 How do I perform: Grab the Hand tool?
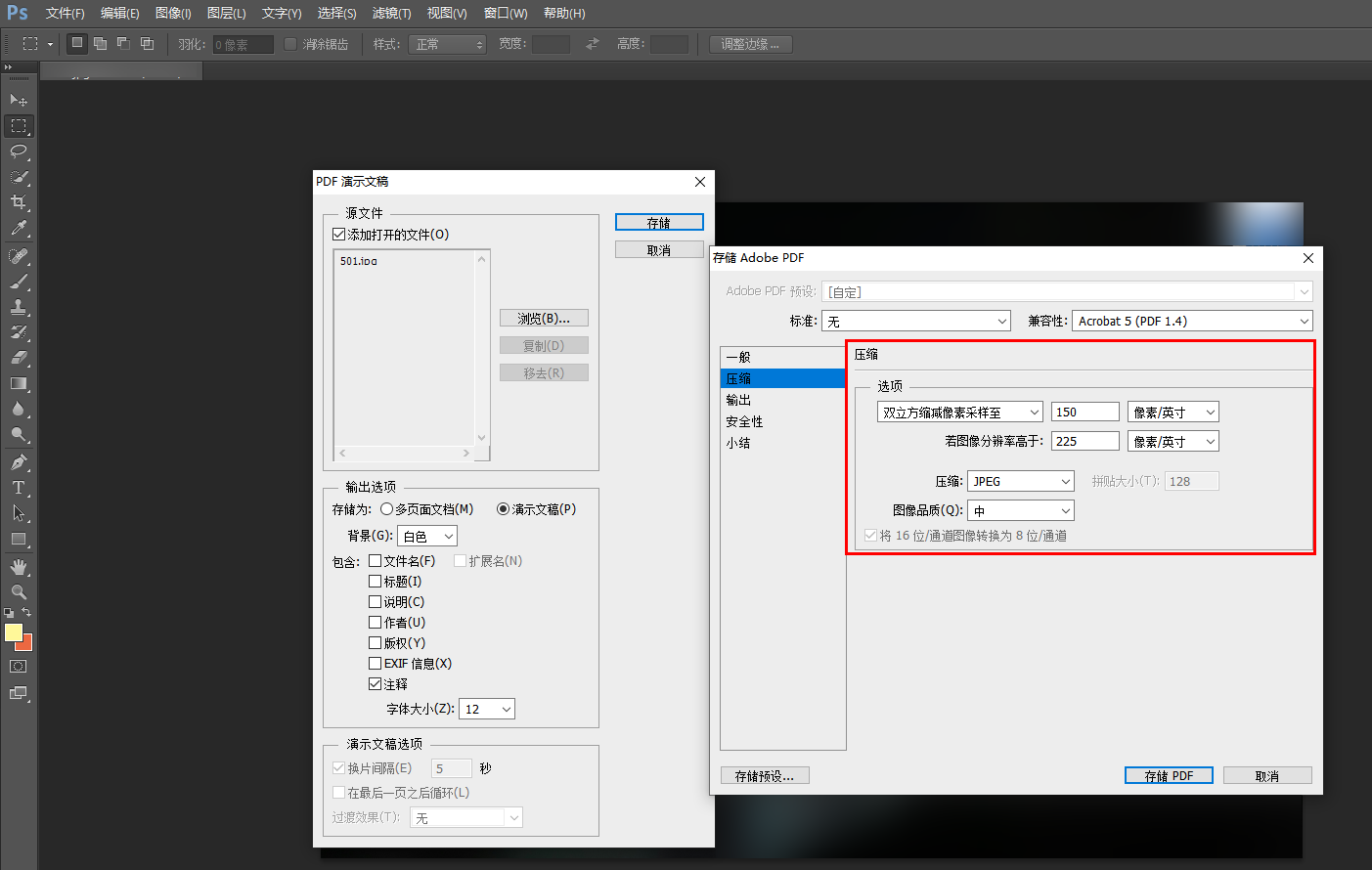click(x=19, y=565)
